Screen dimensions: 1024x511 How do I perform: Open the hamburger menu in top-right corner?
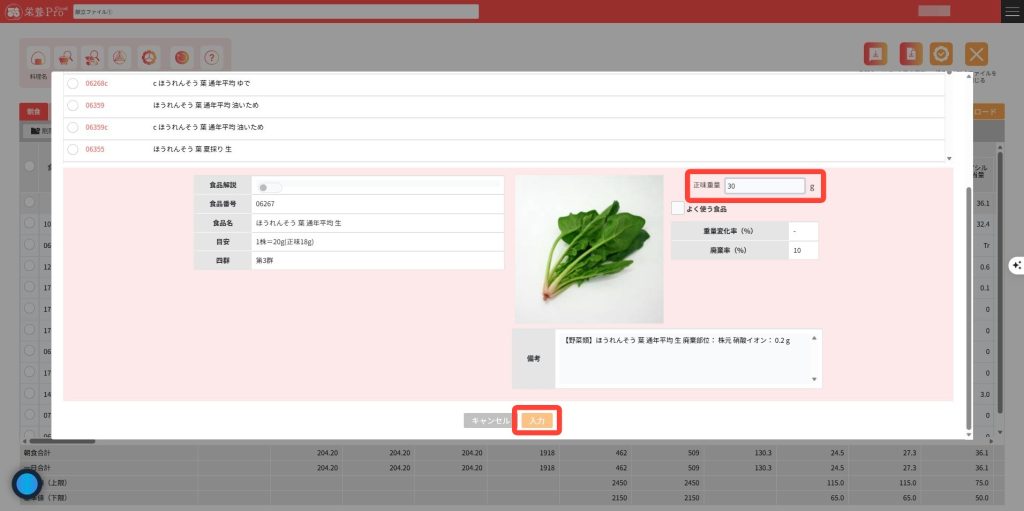tap(1012, 11)
